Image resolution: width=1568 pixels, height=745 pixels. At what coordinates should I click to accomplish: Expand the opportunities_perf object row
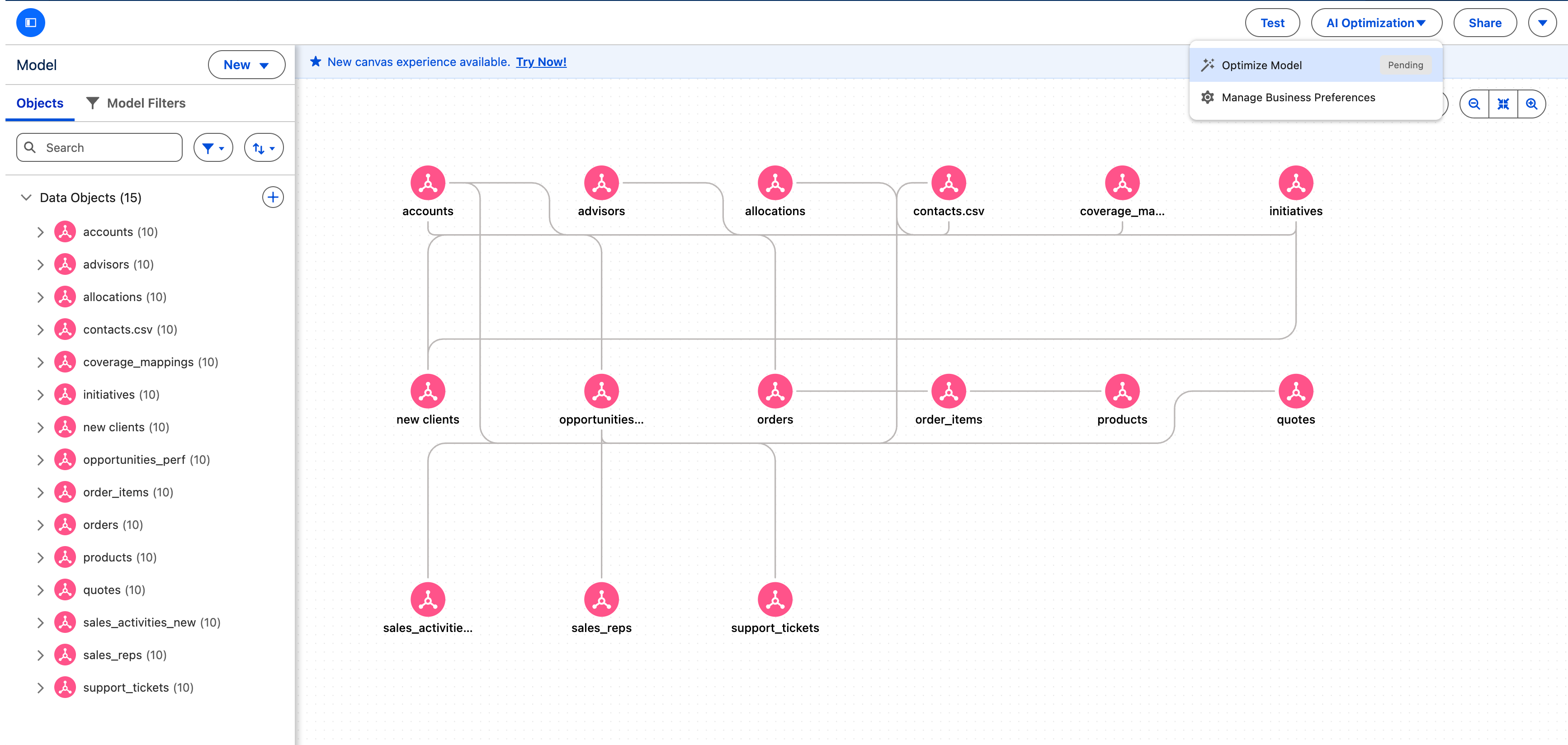[x=40, y=460]
